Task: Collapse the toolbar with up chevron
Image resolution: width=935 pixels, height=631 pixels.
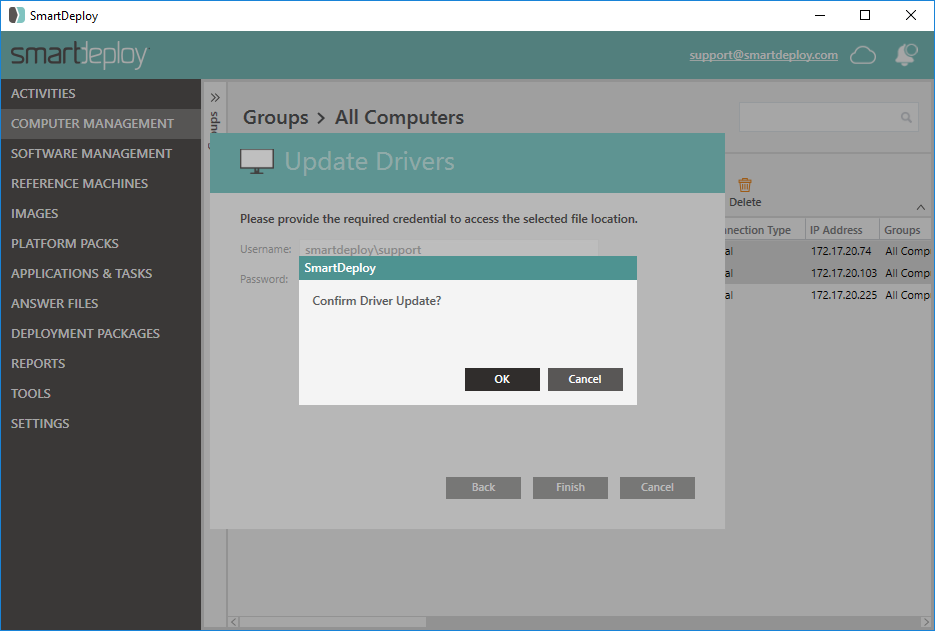Action: point(921,208)
